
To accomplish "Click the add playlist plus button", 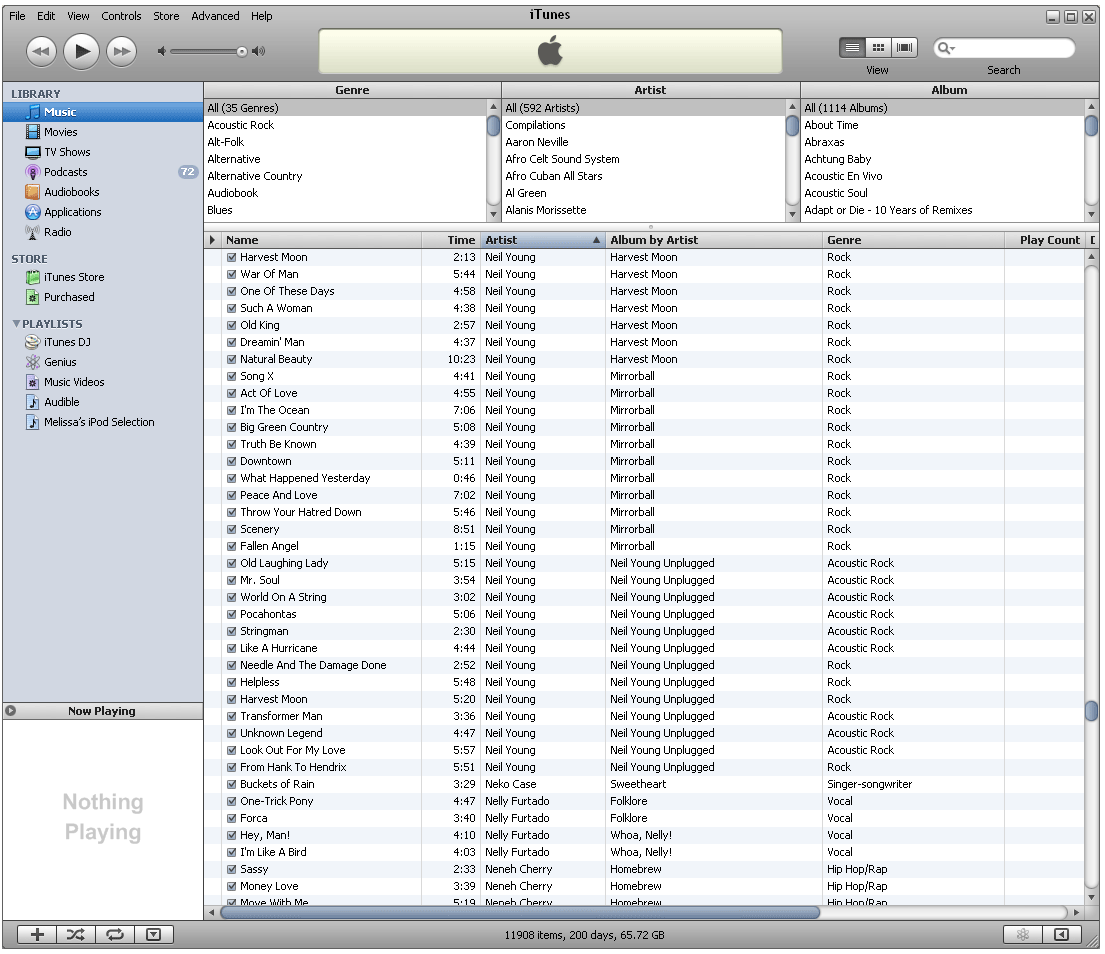I will pos(37,935).
